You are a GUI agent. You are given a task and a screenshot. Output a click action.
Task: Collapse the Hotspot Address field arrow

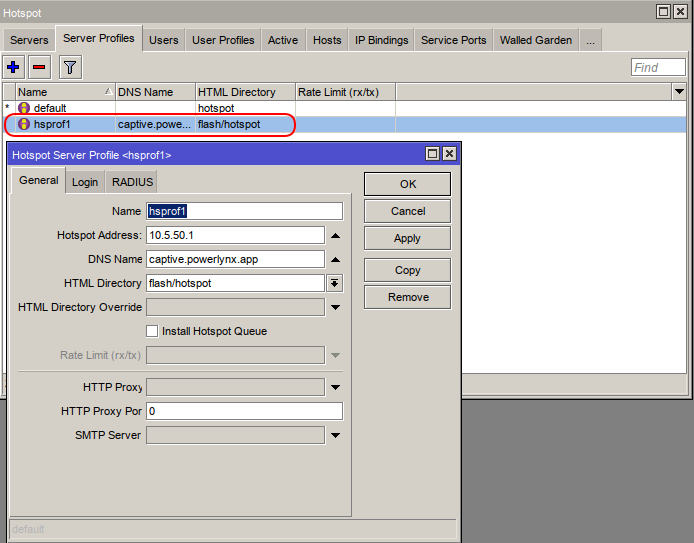pyautogui.click(x=335, y=235)
